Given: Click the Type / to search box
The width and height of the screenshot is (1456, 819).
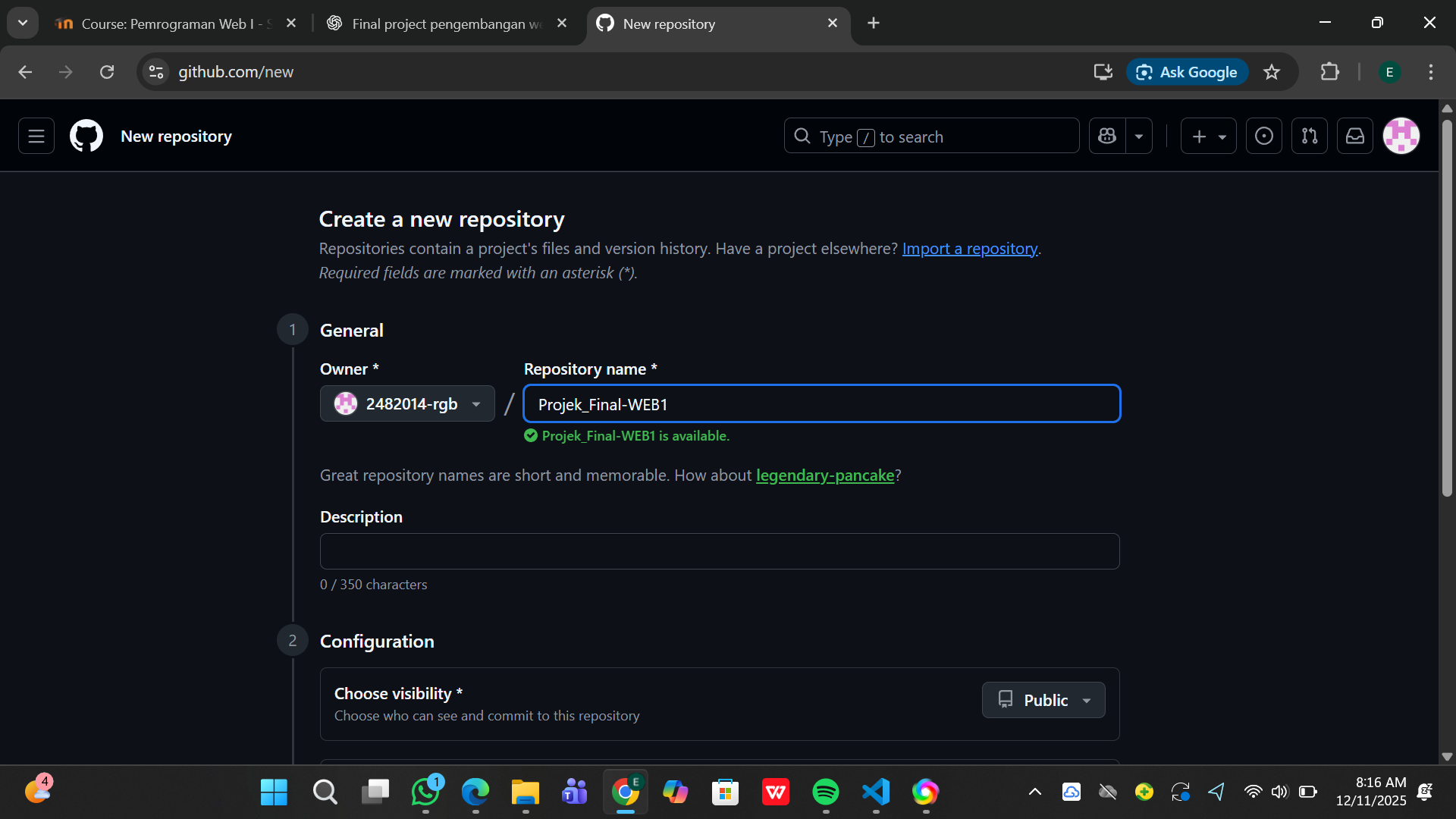Looking at the screenshot, I should click(x=931, y=136).
